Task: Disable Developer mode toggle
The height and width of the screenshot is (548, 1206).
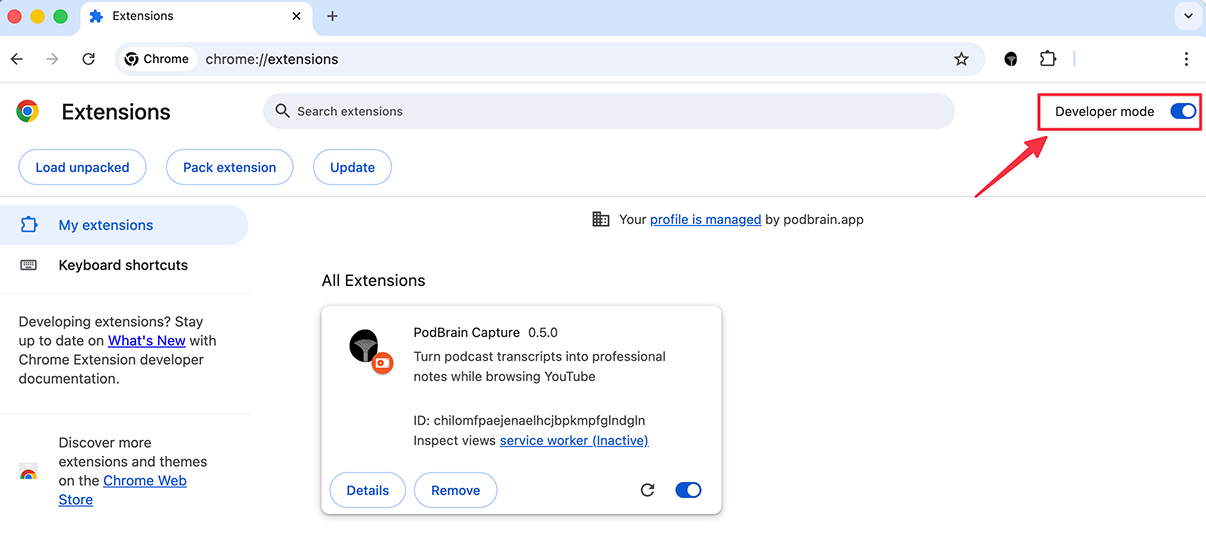Action: tap(1183, 112)
